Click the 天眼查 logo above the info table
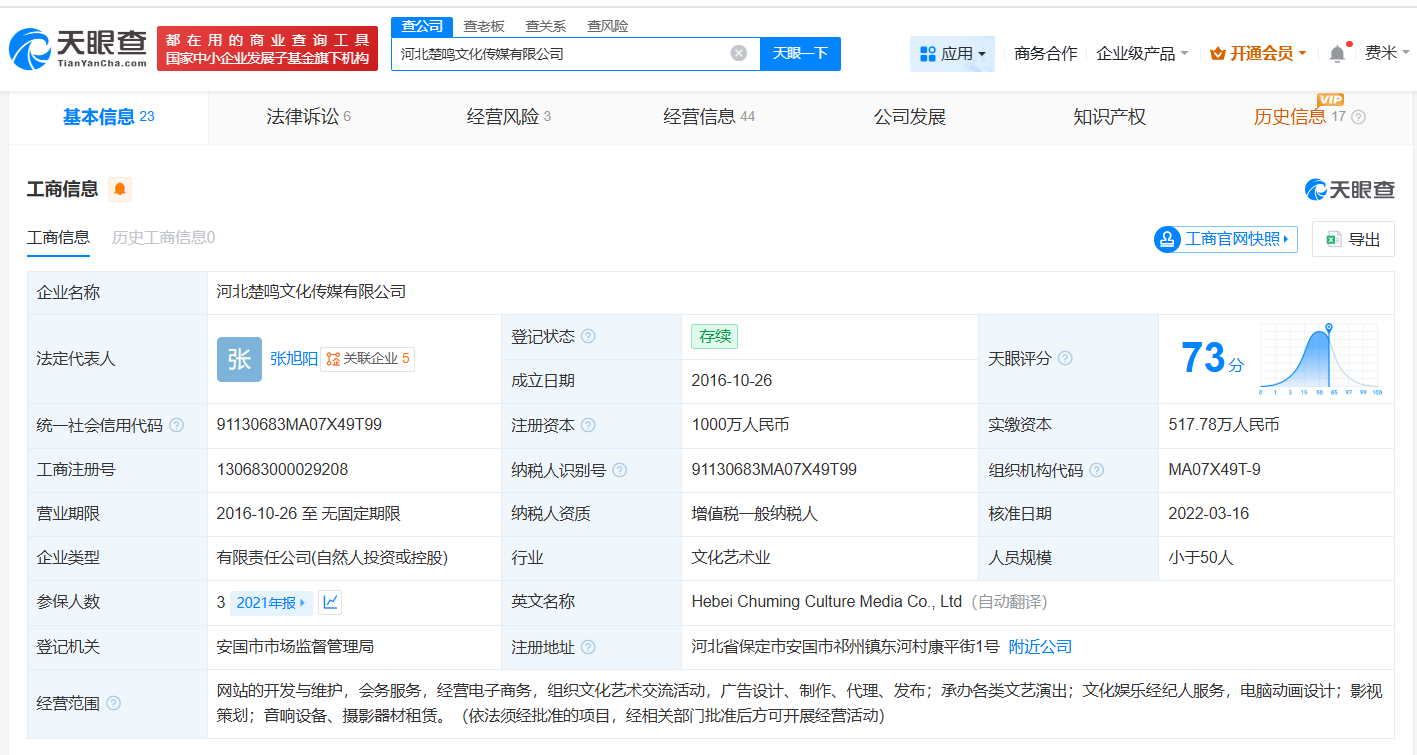This screenshot has width=1417, height=755. [x=1352, y=188]
